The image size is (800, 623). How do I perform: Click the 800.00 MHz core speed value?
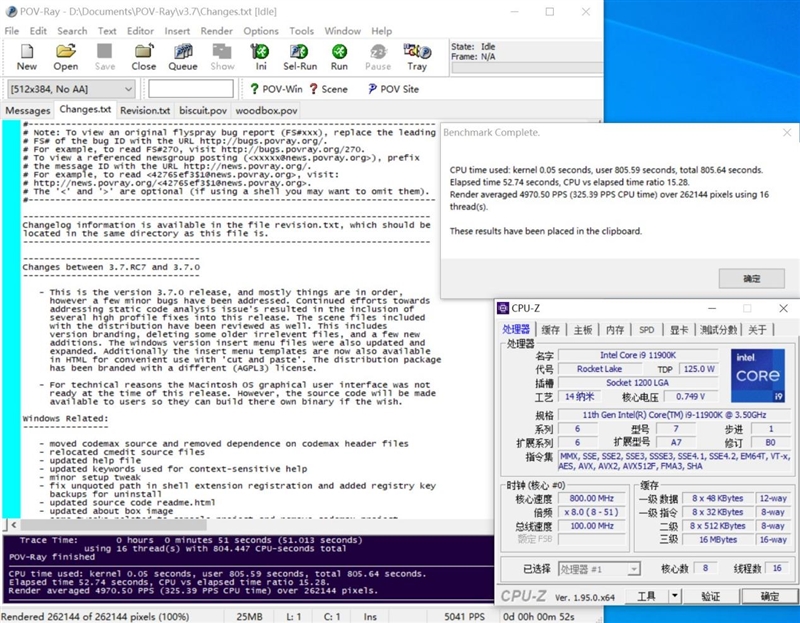coord(591,499)
